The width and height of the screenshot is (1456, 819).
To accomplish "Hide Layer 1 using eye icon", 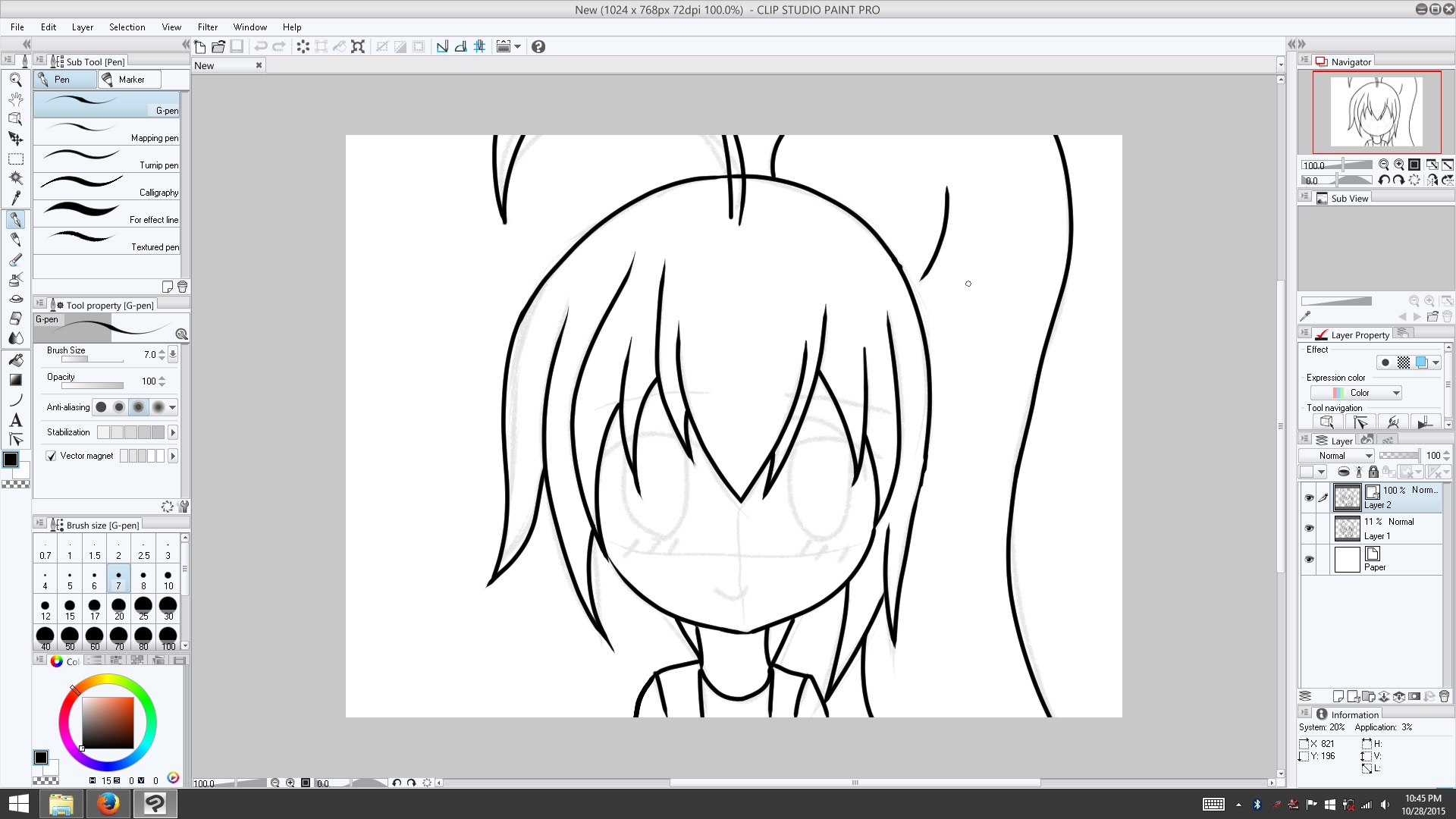I will 1309,529.
